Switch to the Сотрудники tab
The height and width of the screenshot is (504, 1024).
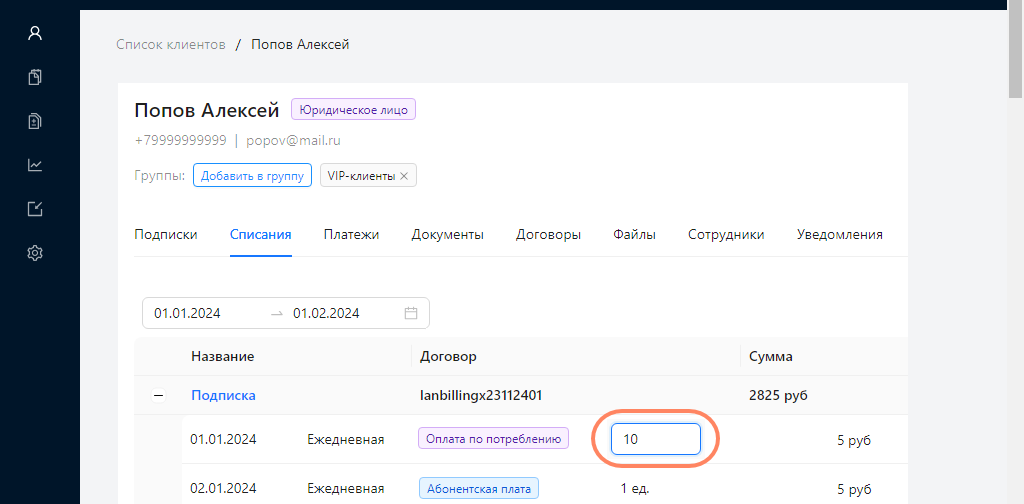[726, 235]
